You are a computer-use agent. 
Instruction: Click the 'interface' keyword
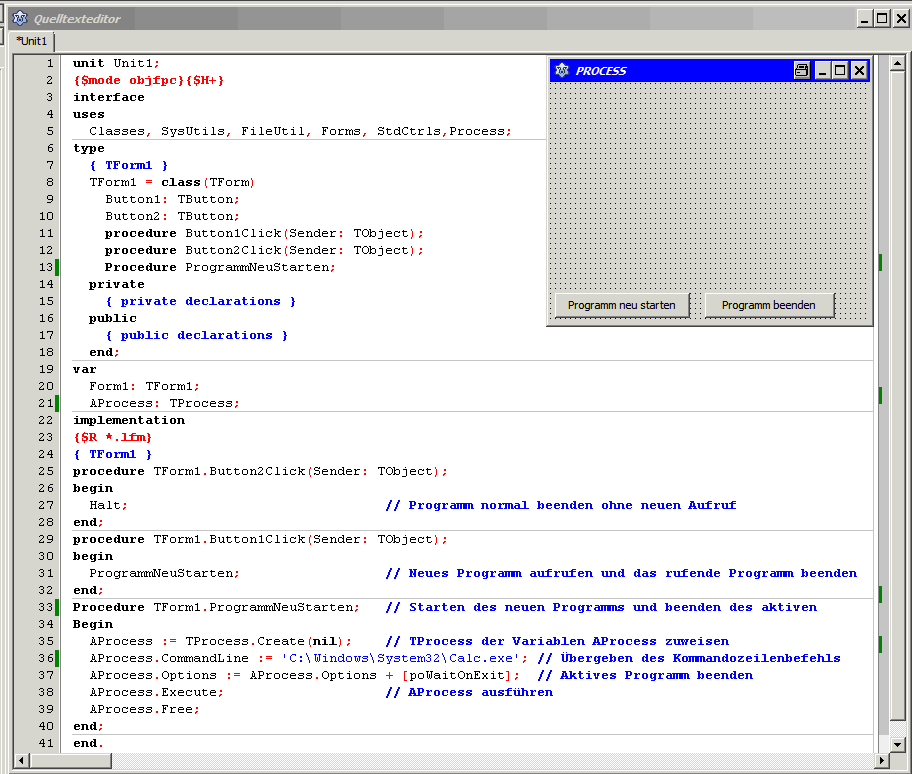(109, 97)
